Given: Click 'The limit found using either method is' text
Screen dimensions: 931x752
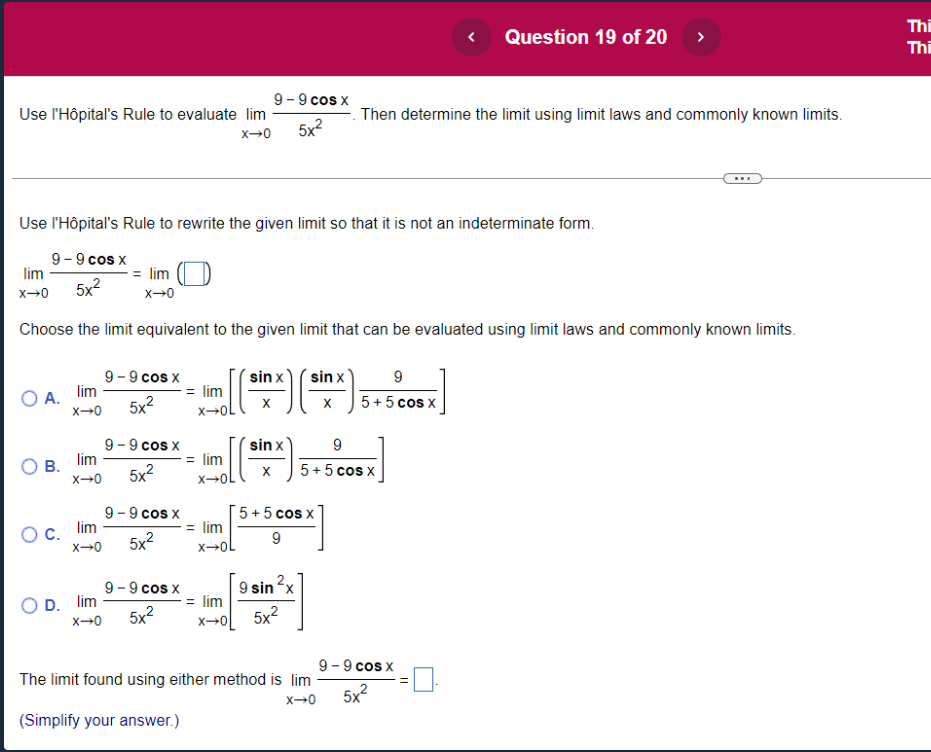Looking at the screenshot, I should (150, 680).
